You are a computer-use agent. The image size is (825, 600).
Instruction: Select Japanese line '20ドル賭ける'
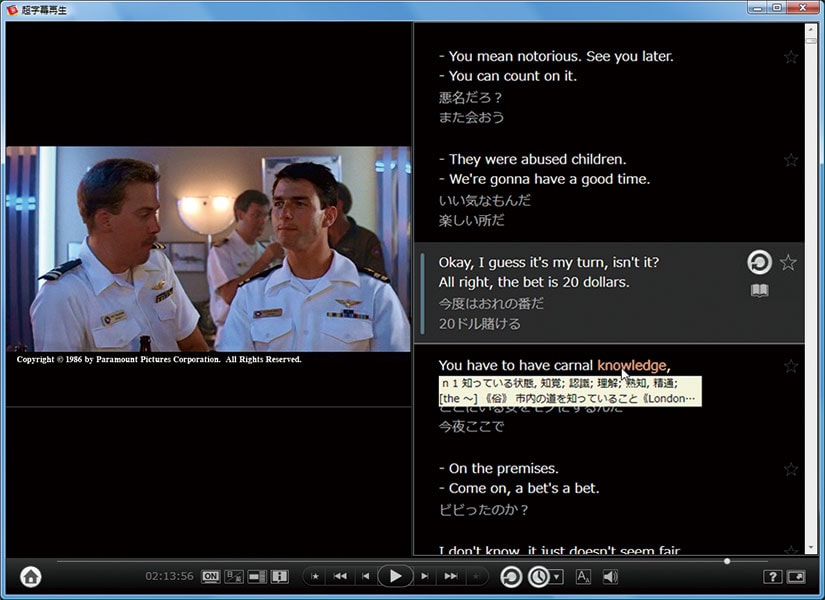(x=479, y=324)
